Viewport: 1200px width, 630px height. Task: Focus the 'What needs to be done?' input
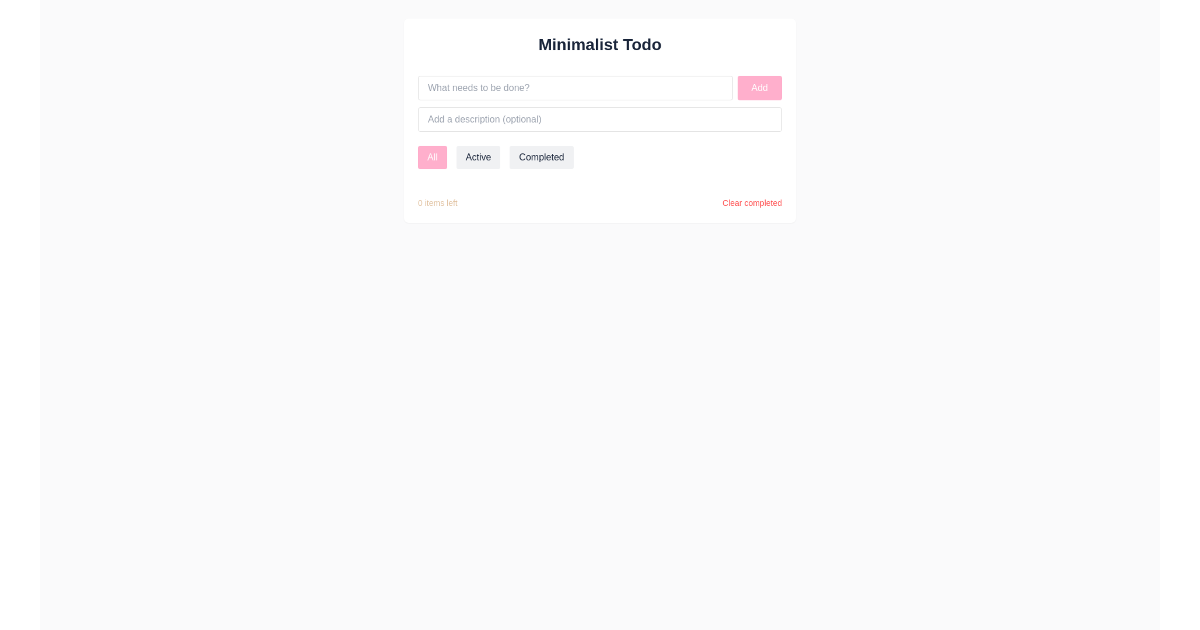(575, 88)
